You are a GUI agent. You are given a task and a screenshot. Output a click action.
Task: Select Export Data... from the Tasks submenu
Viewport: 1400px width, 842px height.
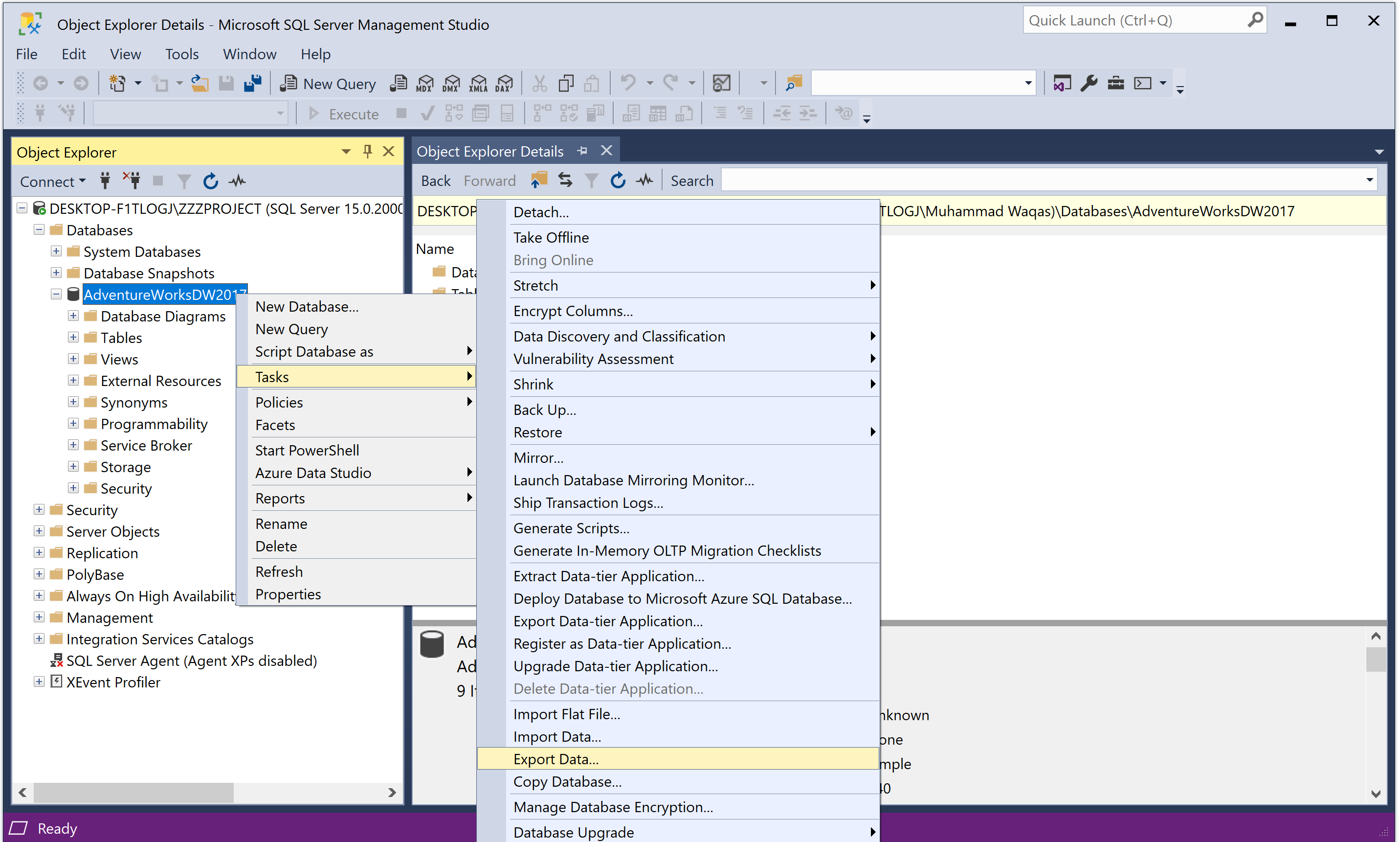556,759
